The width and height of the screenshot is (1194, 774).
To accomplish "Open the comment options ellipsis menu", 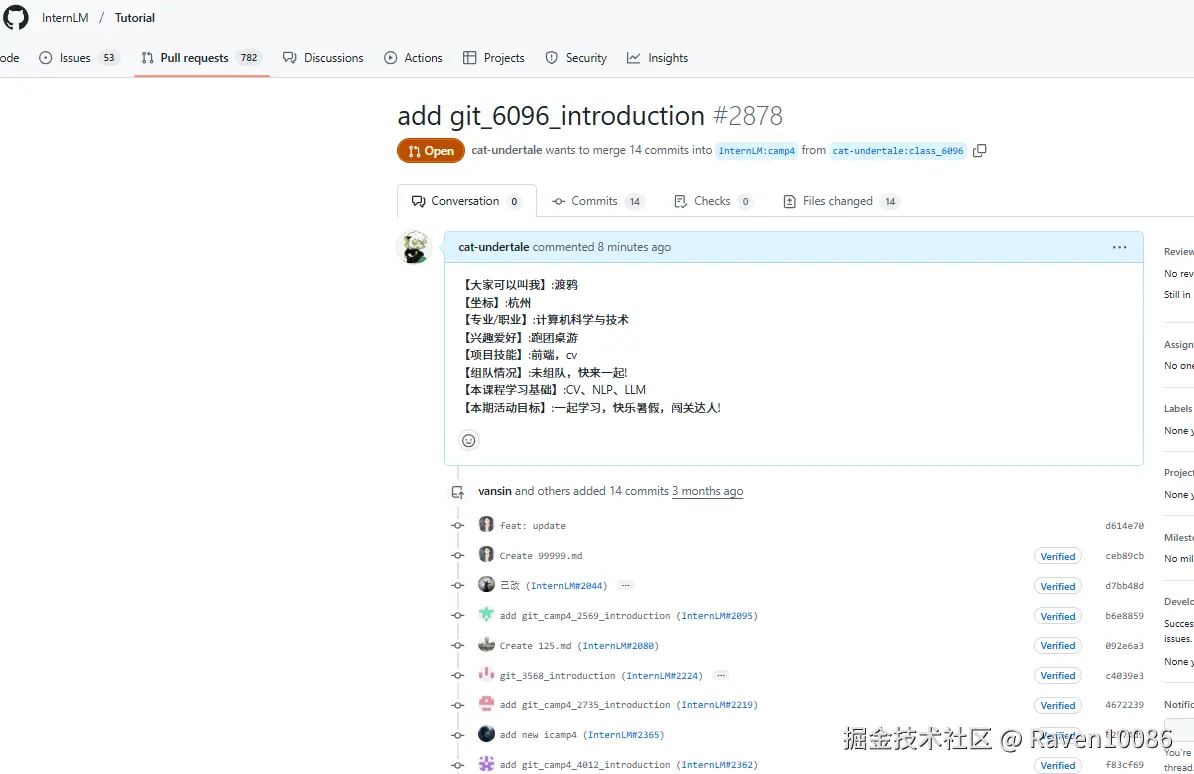I will (1119, 247).
